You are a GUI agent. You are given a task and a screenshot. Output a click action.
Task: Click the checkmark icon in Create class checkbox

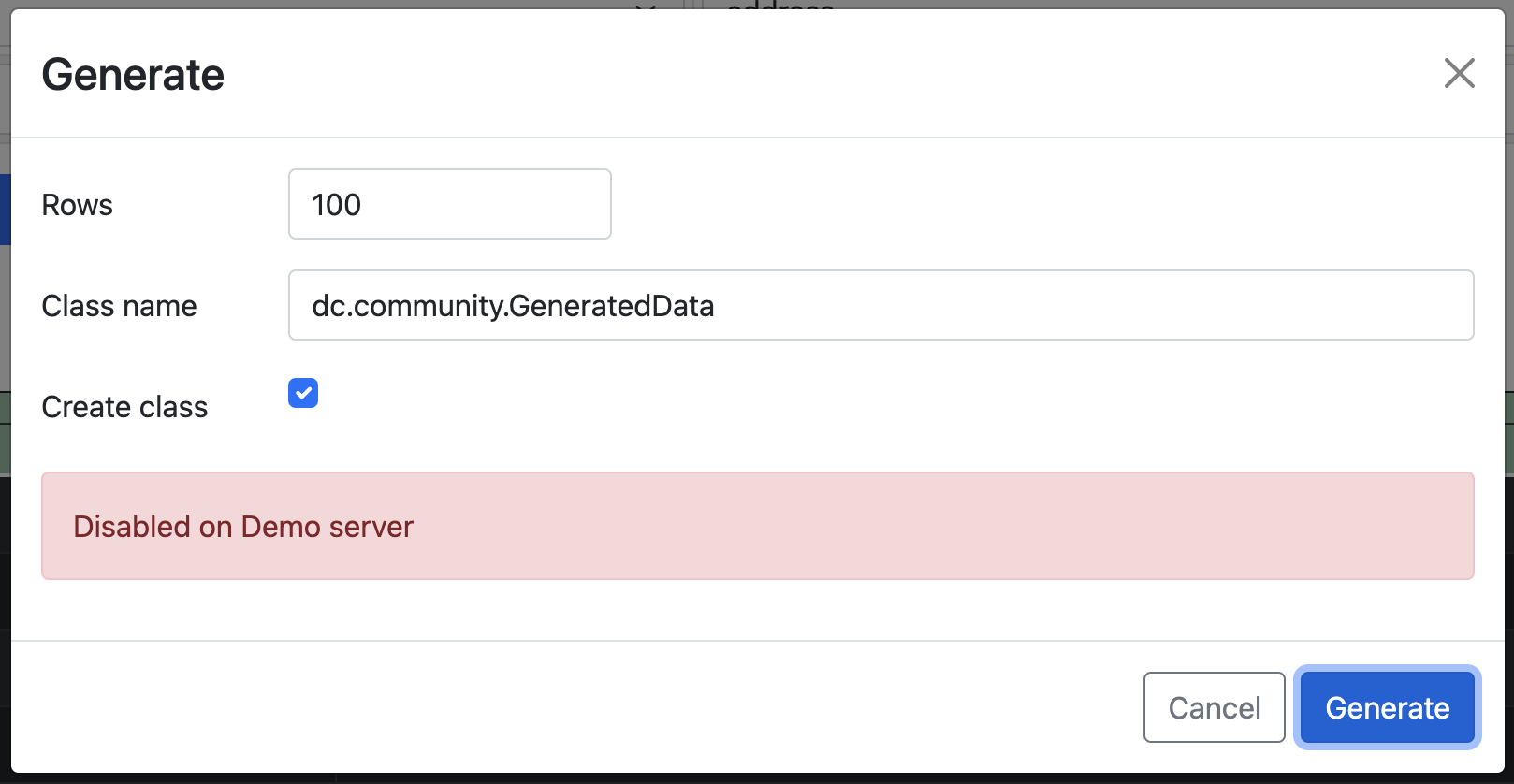302,393
